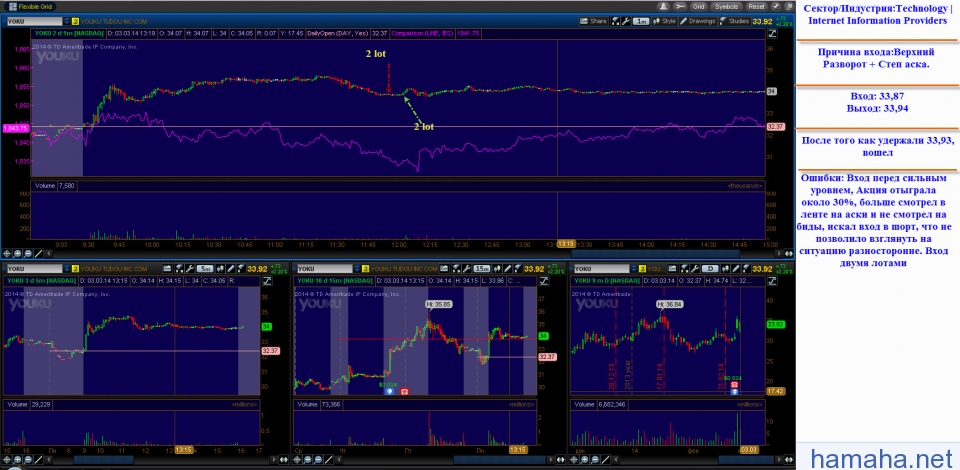Viewport: 960px width, 470px height.
Task: Expand the 15m chart symbol dropdown arrow
Action: pyautogui.click(x=357, y=269)
